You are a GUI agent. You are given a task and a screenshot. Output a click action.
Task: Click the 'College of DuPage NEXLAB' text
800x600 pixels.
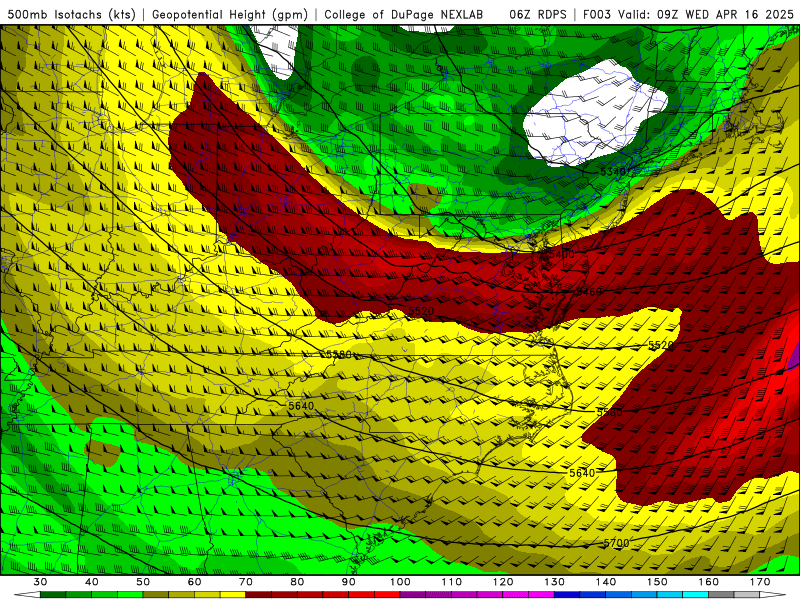coord(404,14)
